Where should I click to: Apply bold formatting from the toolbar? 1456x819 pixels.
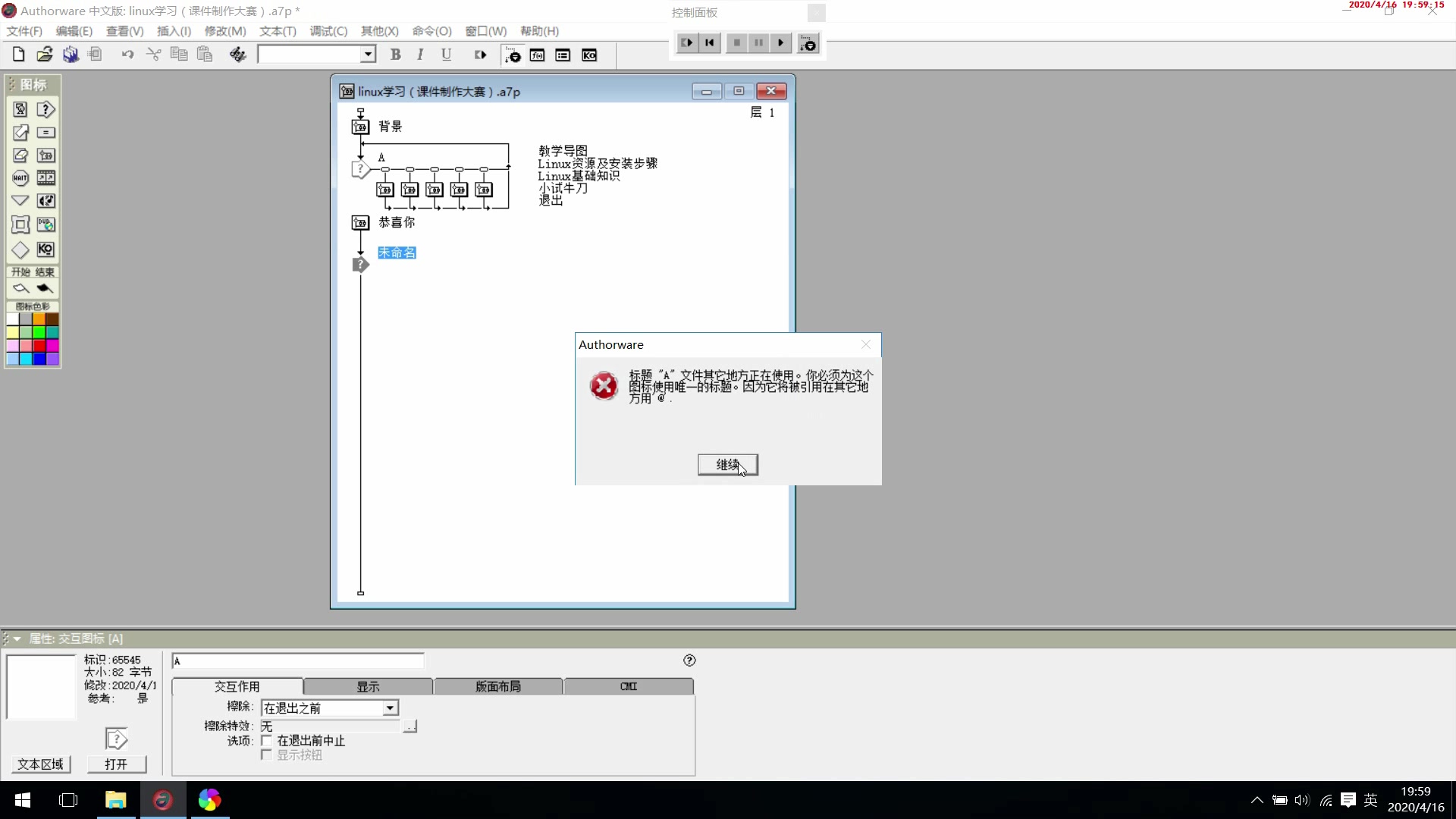395,55
